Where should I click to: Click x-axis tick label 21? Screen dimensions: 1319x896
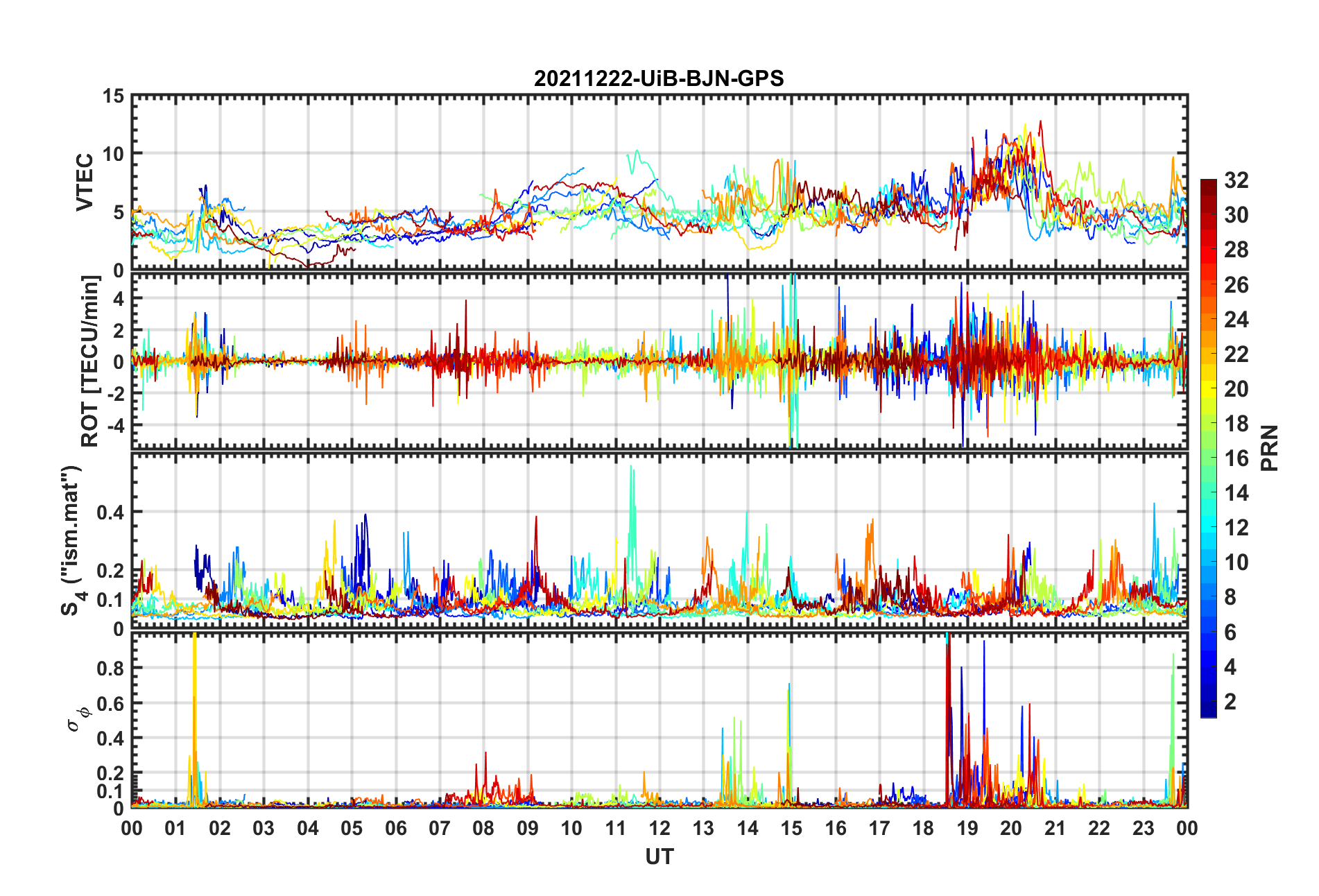tap(1055, 828)
